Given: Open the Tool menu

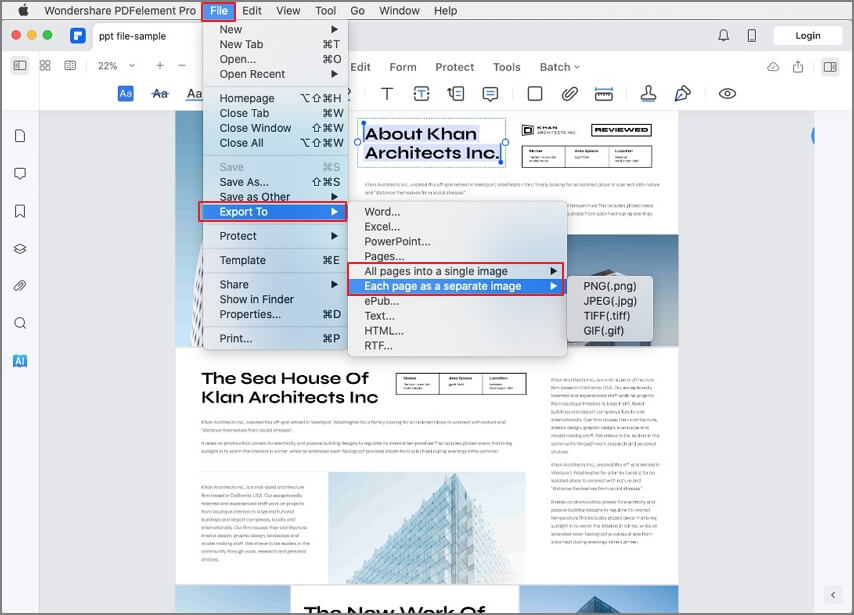Looking at the screenshot, I should (326, 11).
